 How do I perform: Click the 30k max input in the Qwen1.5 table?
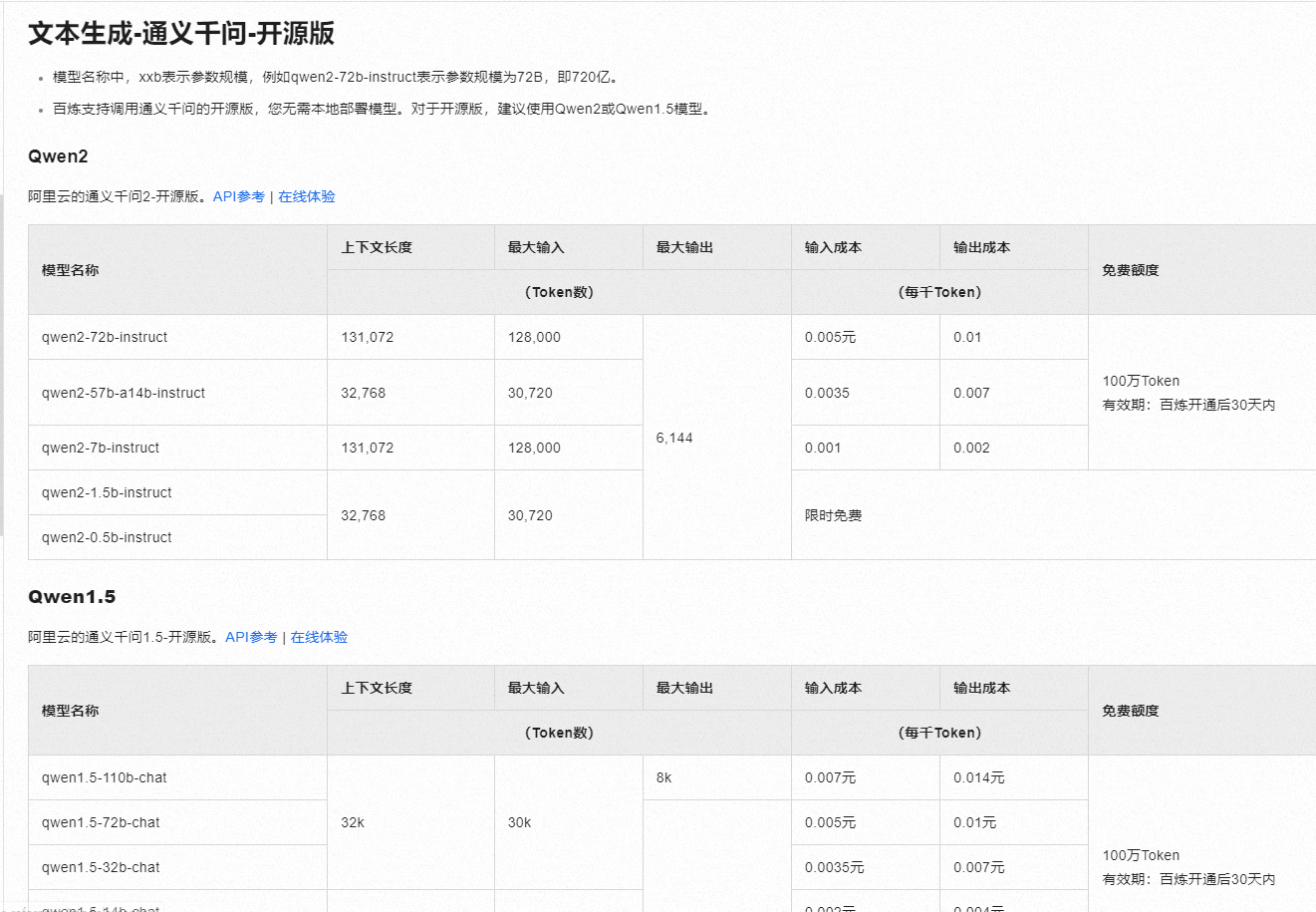pos(520,822)
